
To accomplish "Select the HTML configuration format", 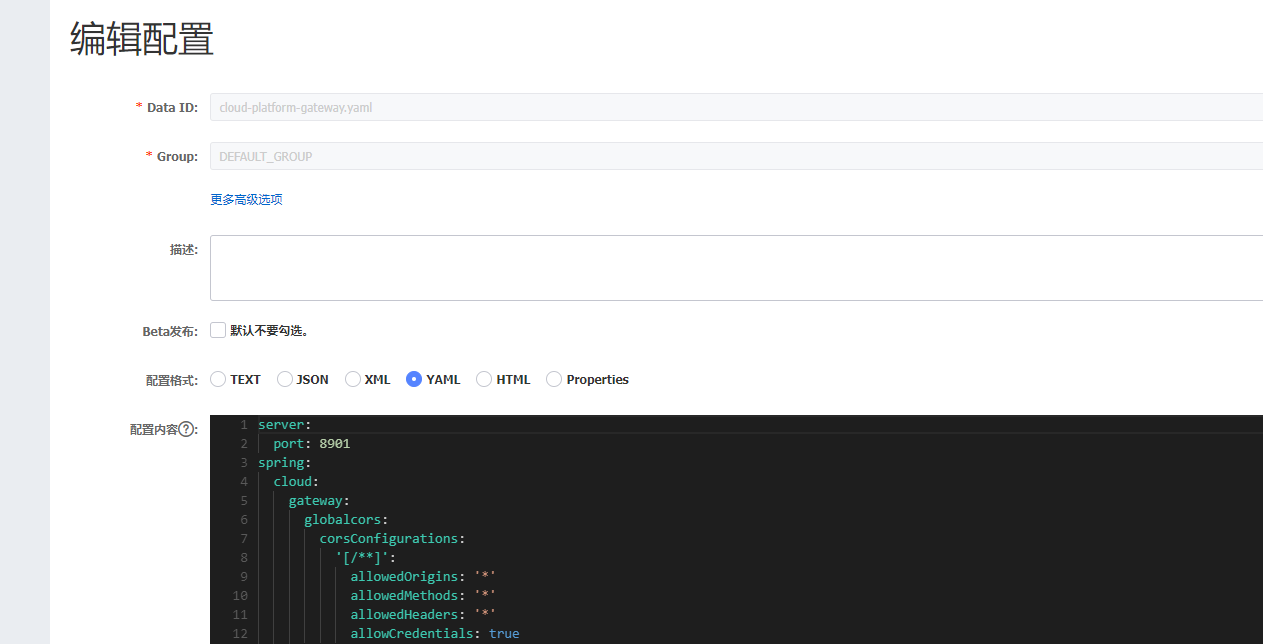I will [483, 379].
